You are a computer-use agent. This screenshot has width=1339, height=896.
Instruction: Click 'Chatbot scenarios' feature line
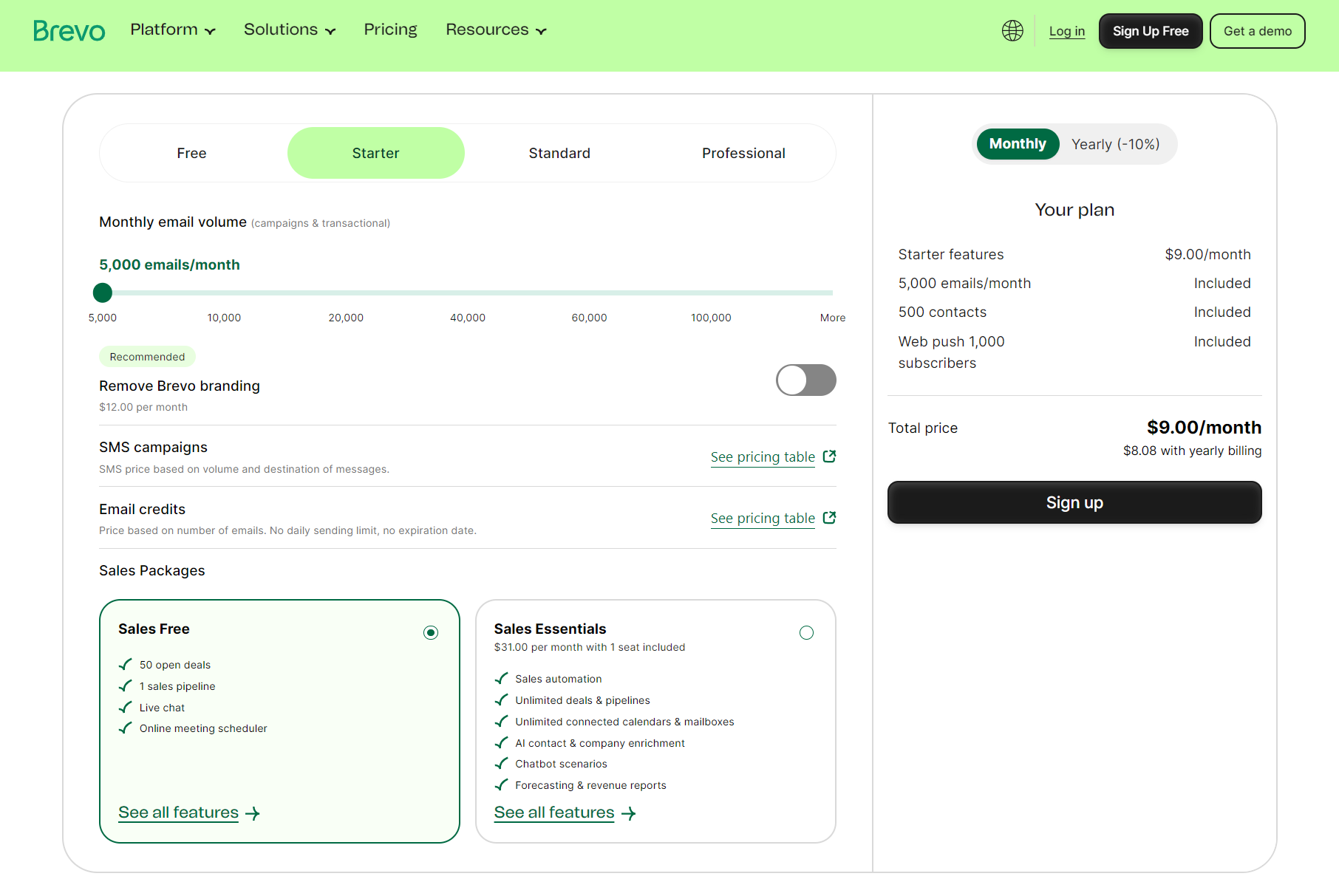(x=561, y=764)
